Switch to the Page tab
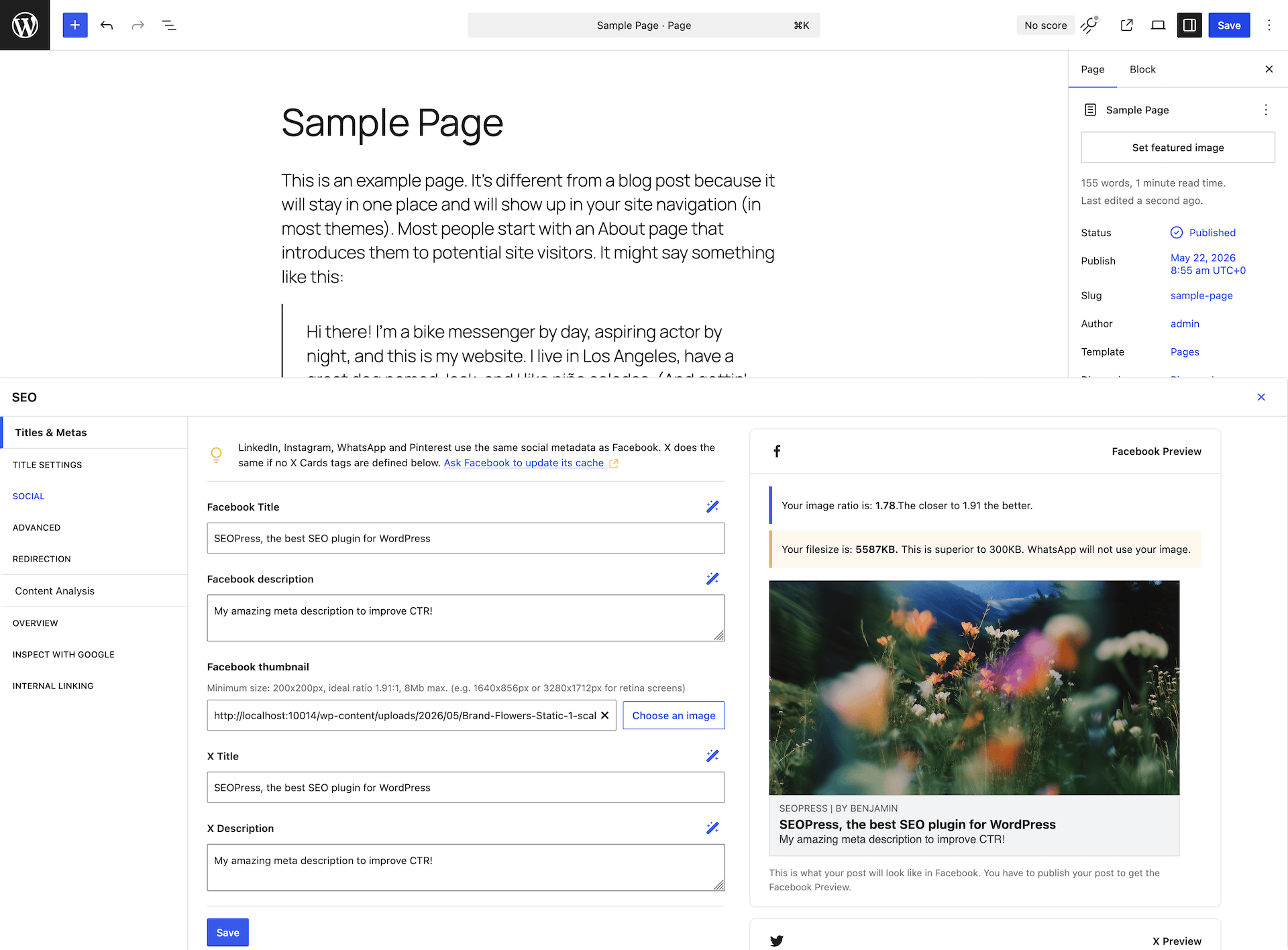The width and height of the screenshot is (1288, 950). pos(1093,69)
